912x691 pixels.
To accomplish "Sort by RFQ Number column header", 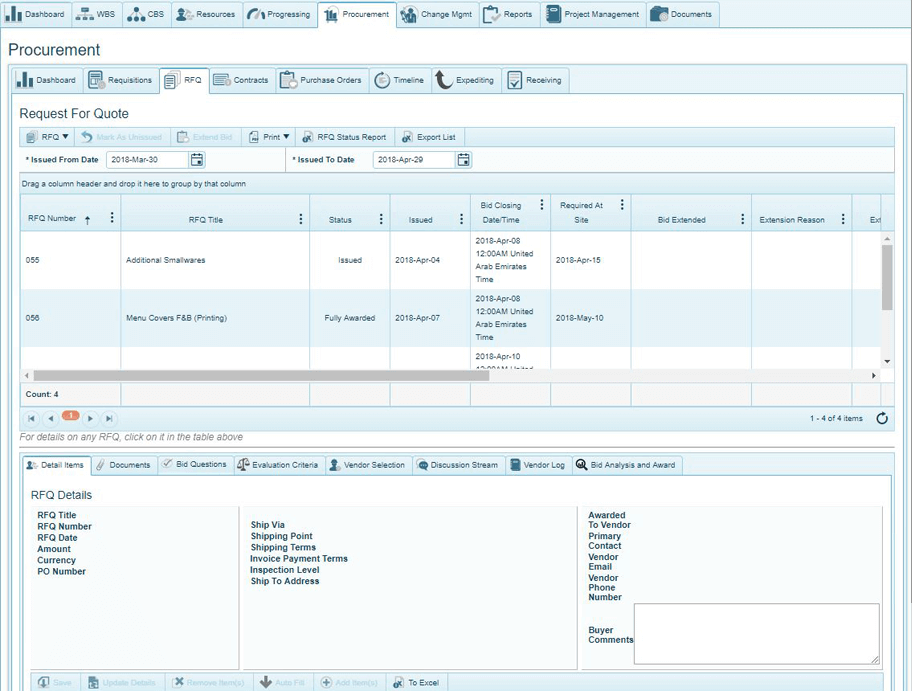I will (52, 218).
